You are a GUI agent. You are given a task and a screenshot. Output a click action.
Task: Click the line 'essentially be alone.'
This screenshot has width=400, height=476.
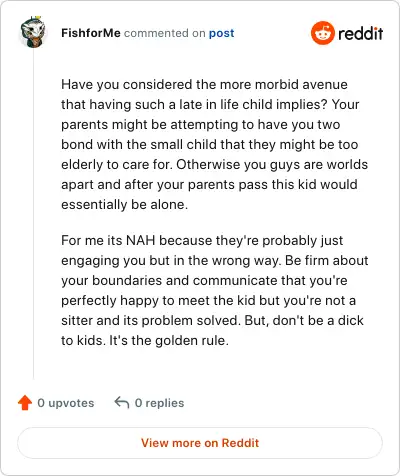click(124, 204)
